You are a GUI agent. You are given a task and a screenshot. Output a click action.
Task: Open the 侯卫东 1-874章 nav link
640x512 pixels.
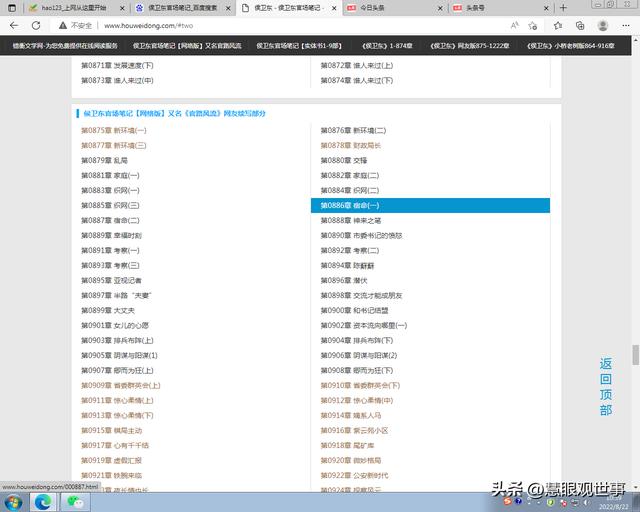tap(387, 46)
